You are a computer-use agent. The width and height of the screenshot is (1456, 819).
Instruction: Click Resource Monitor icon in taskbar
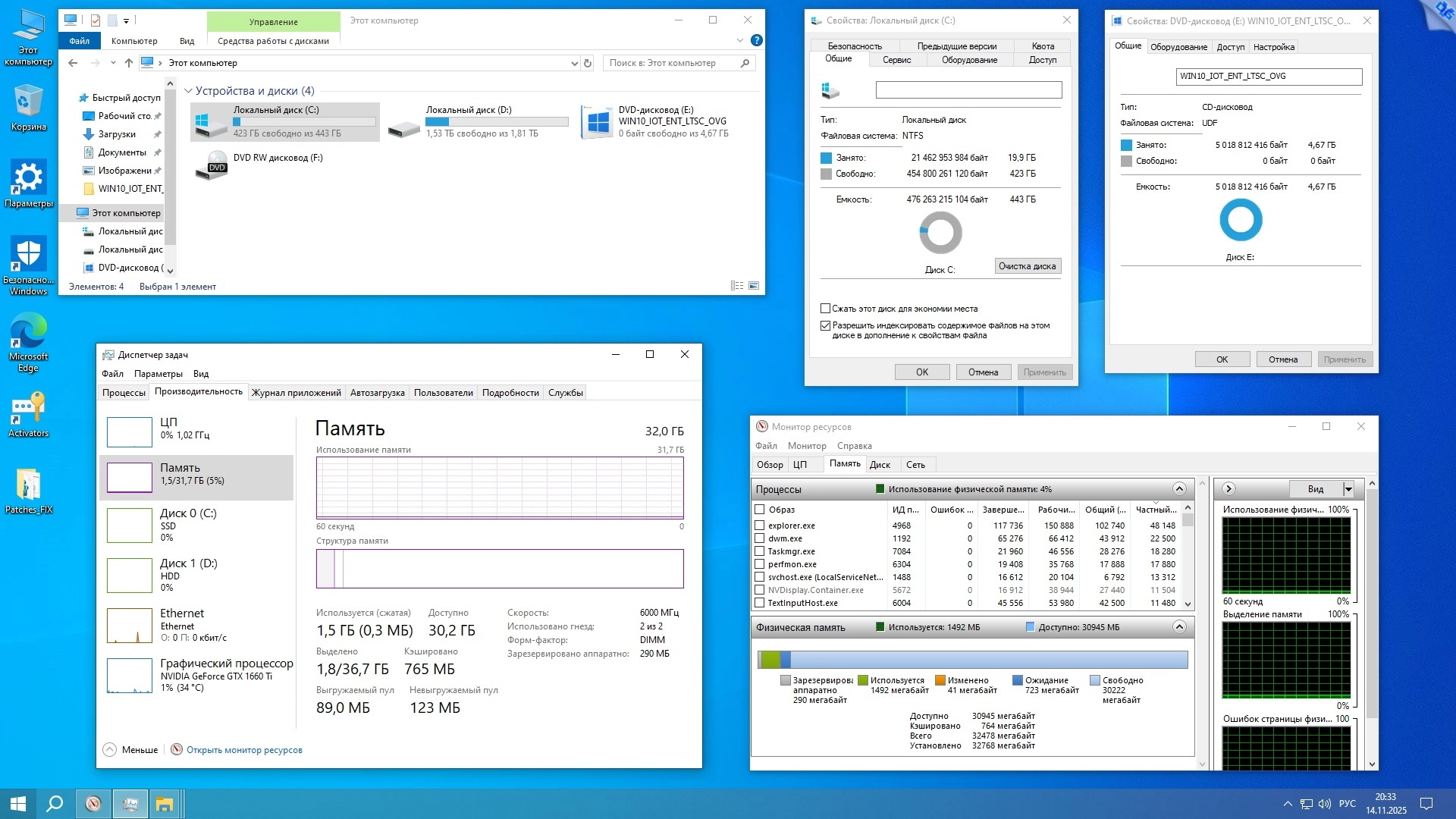click(x=93, y=804)
